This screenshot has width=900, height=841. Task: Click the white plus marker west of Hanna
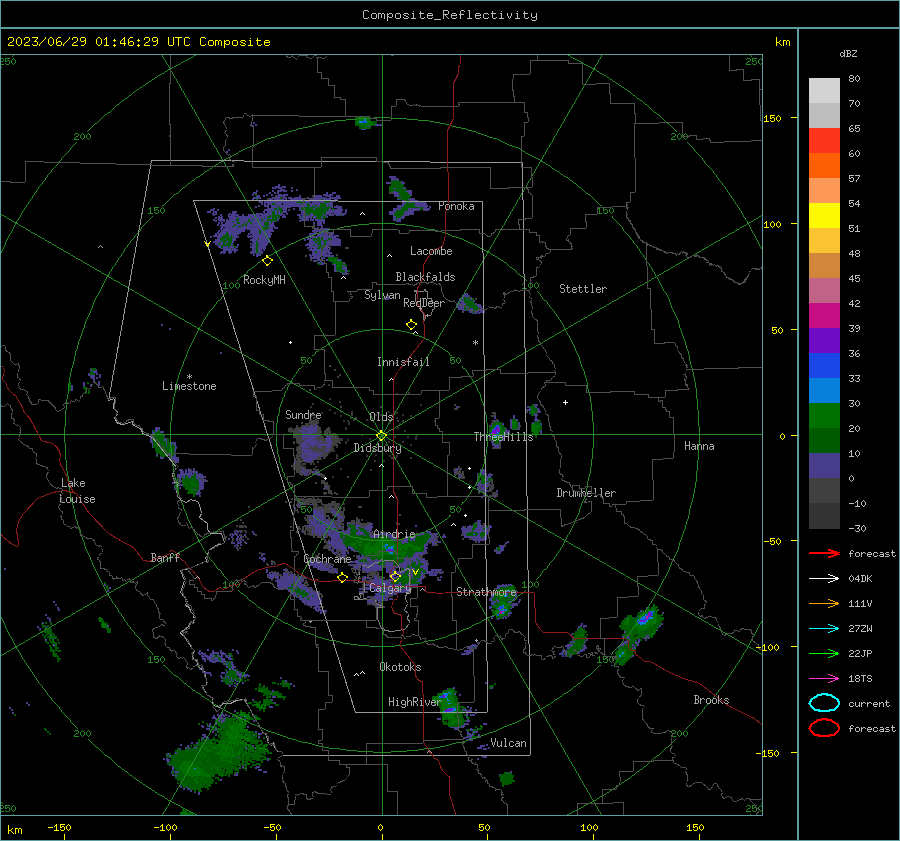[565, 402]
